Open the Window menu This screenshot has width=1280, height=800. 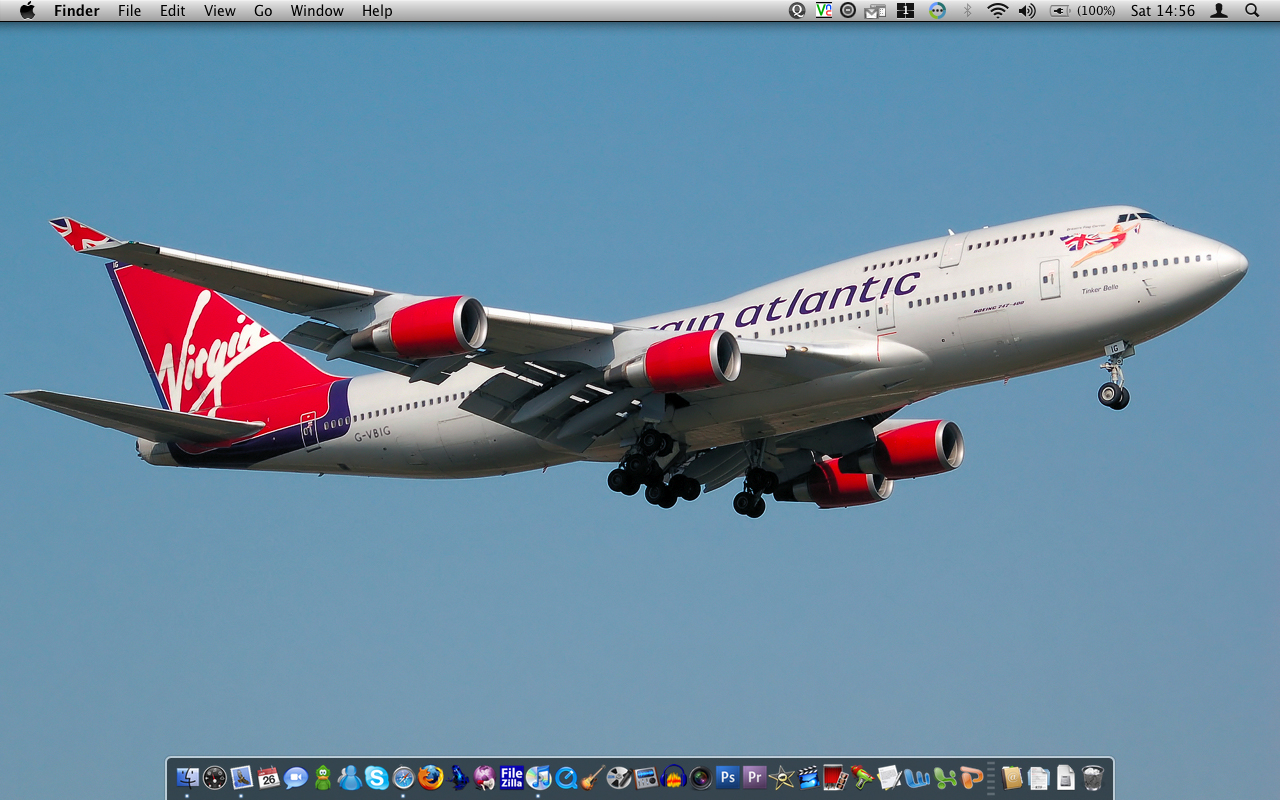point(317,11)
